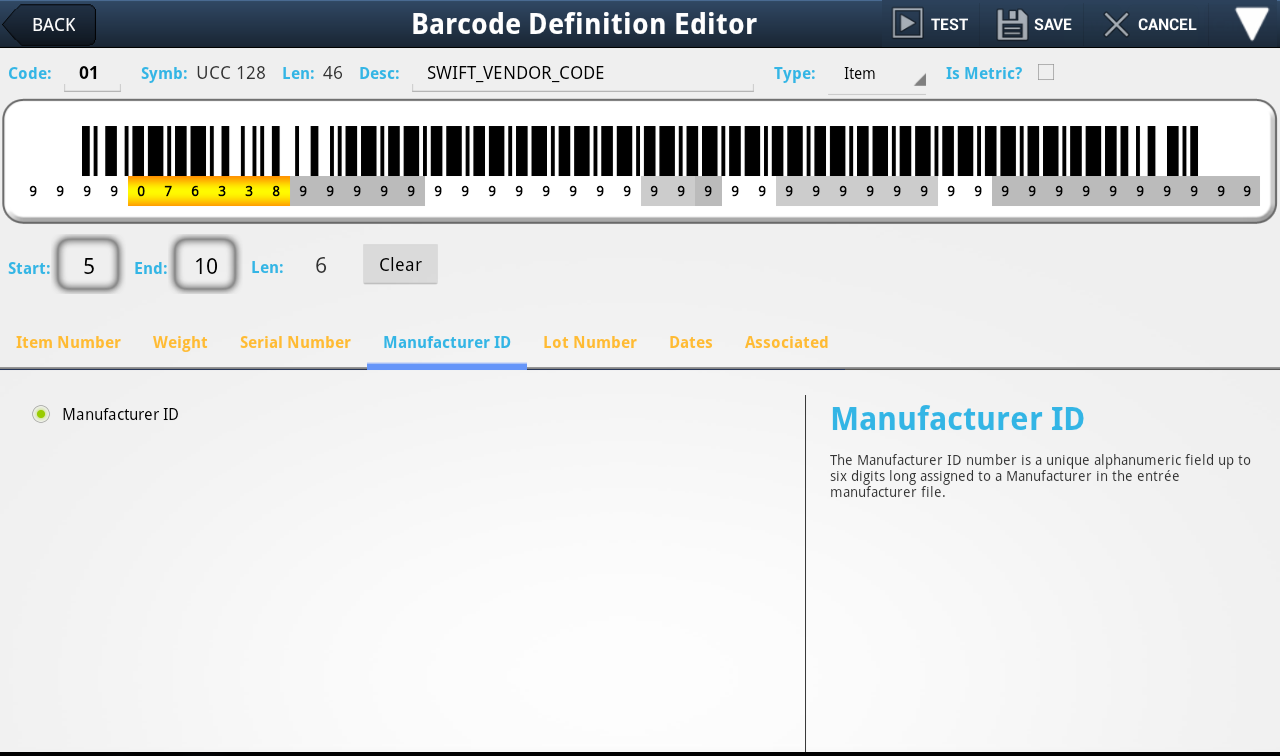Image resolution: width=1280 pixels, height=756 pixels.
Task: Click the yellow highlighted barcode digit 0
Action: click(141, 191)
